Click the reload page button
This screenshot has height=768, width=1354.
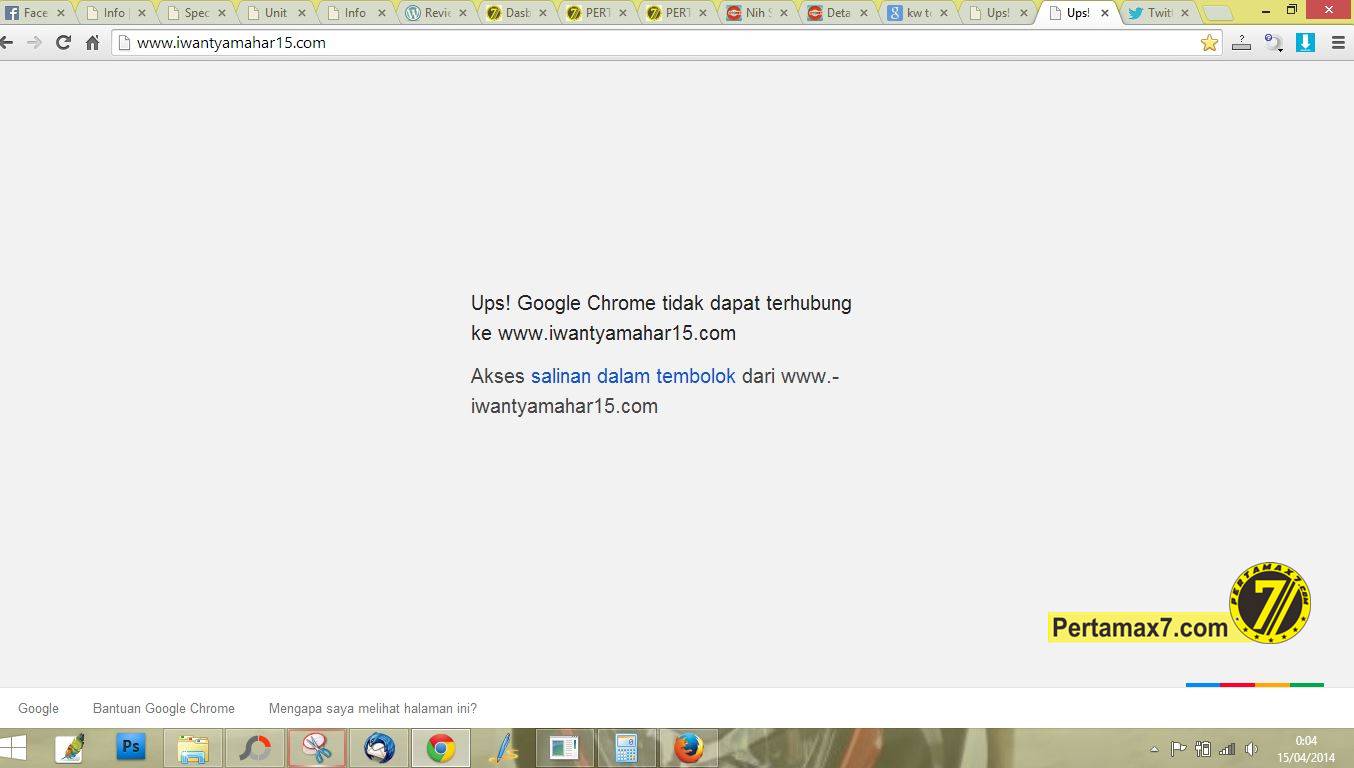[63, 43]
